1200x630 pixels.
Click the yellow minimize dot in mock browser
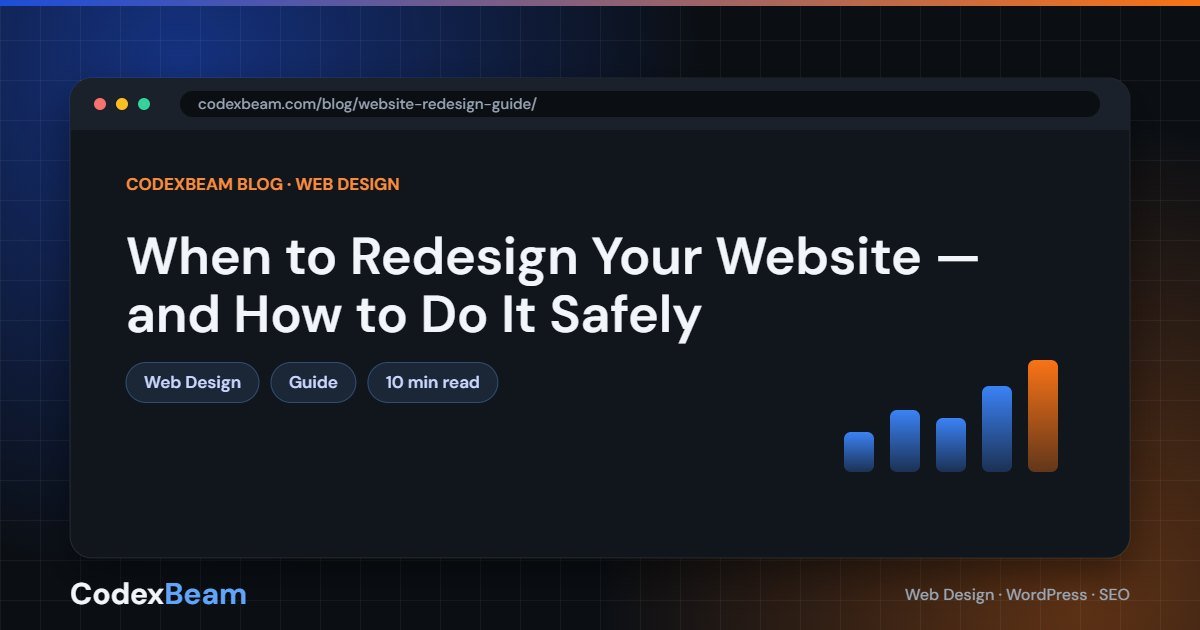pyautogui.click(x=122, y=104)
